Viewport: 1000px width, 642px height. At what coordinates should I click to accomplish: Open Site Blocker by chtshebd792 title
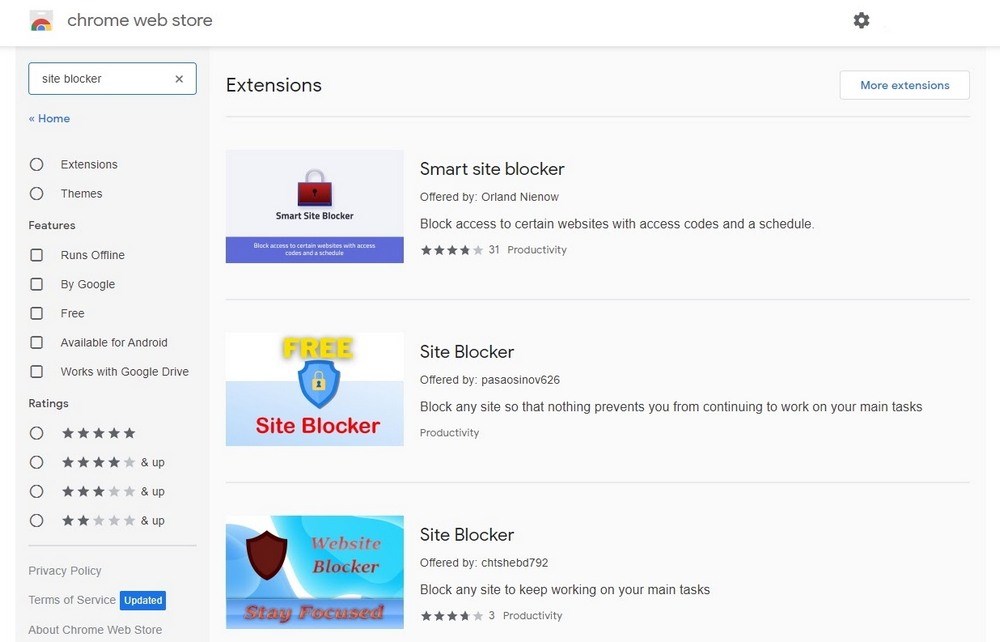(467, 535)
